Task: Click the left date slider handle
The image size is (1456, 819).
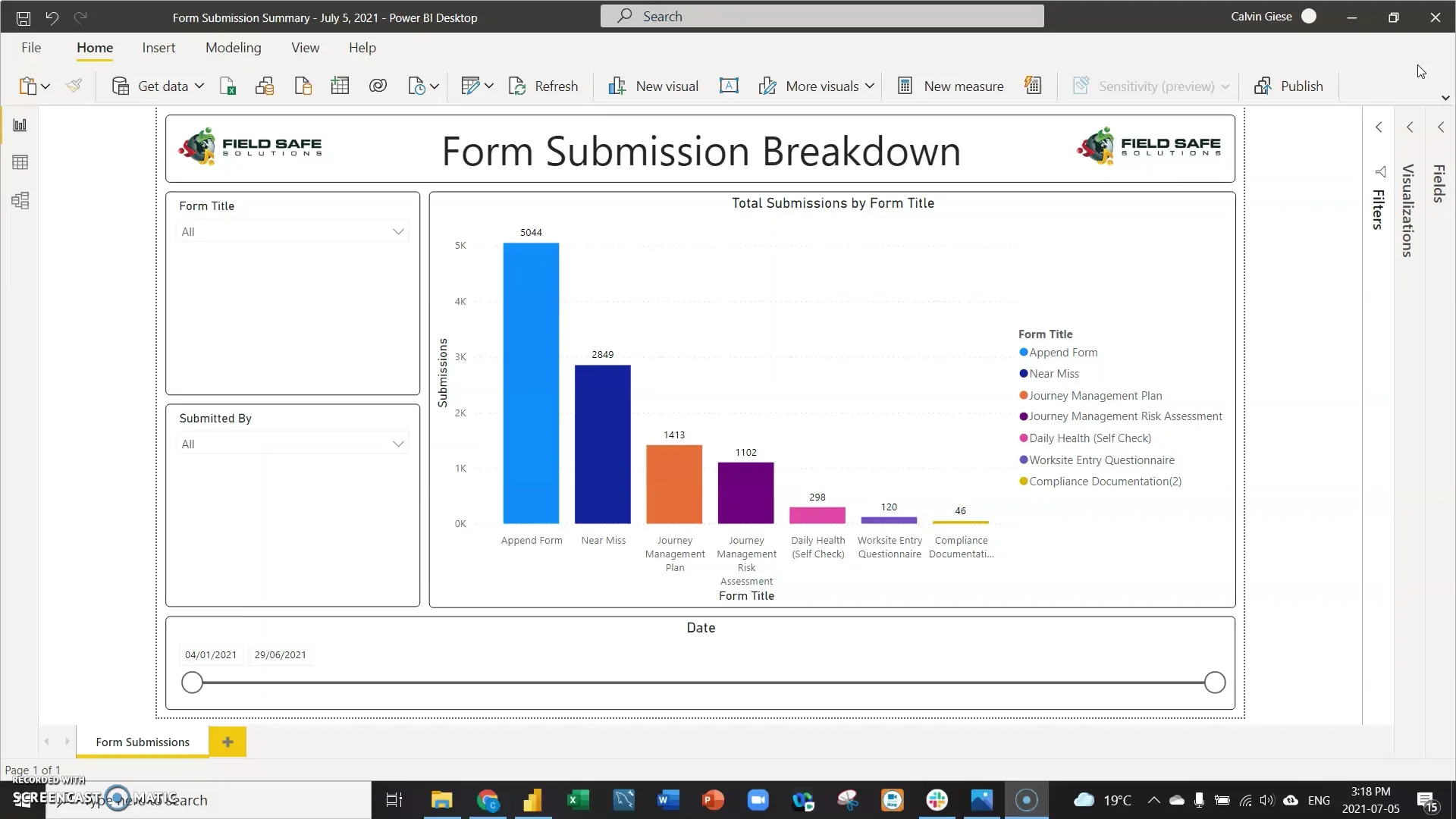Action: click(x=192, y=682)
